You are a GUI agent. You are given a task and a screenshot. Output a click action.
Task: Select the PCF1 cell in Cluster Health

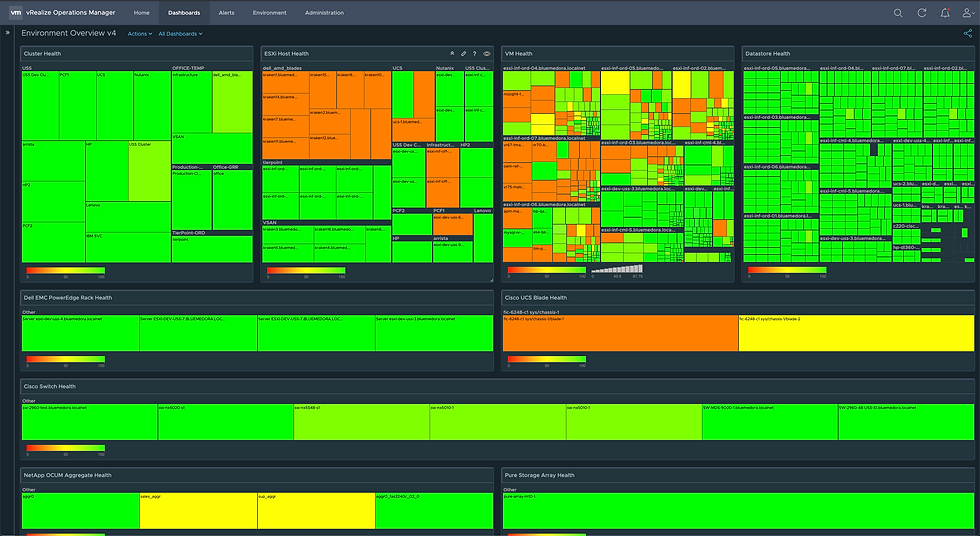78,106
